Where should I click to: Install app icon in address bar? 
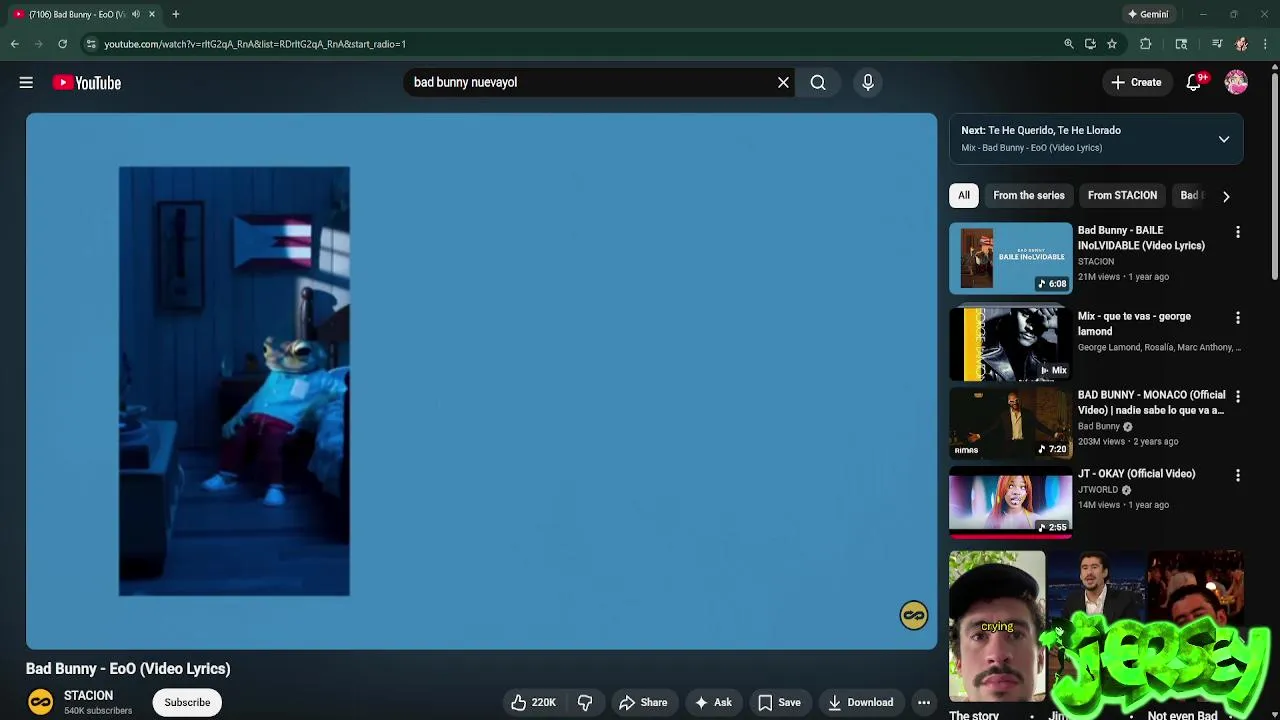1090,44
